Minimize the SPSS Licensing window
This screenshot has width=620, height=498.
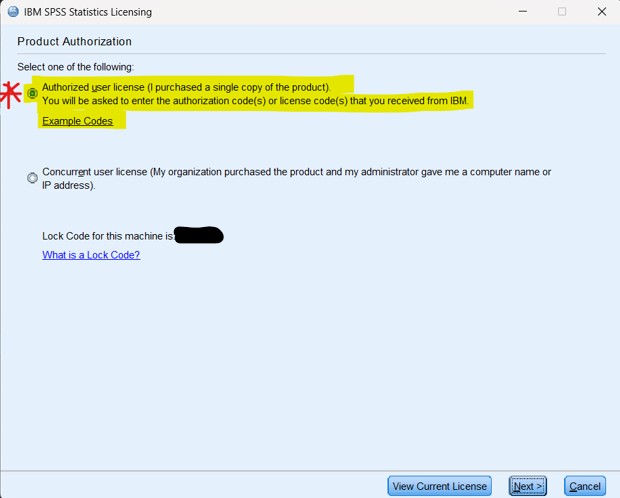(521, 12)
